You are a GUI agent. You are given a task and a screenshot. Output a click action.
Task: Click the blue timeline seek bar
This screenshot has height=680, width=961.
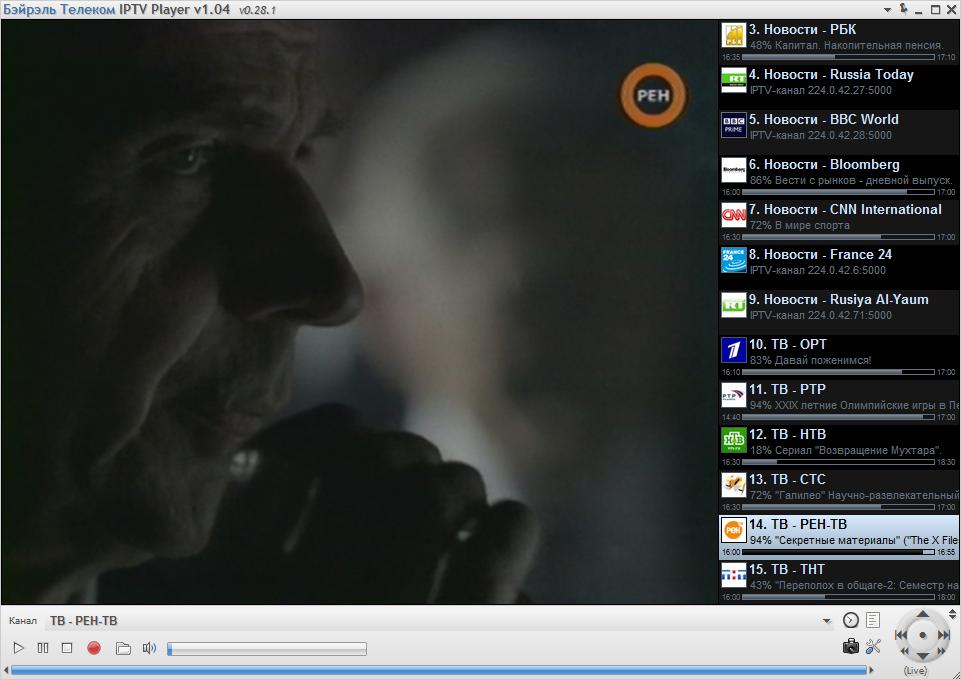(440, 670)
